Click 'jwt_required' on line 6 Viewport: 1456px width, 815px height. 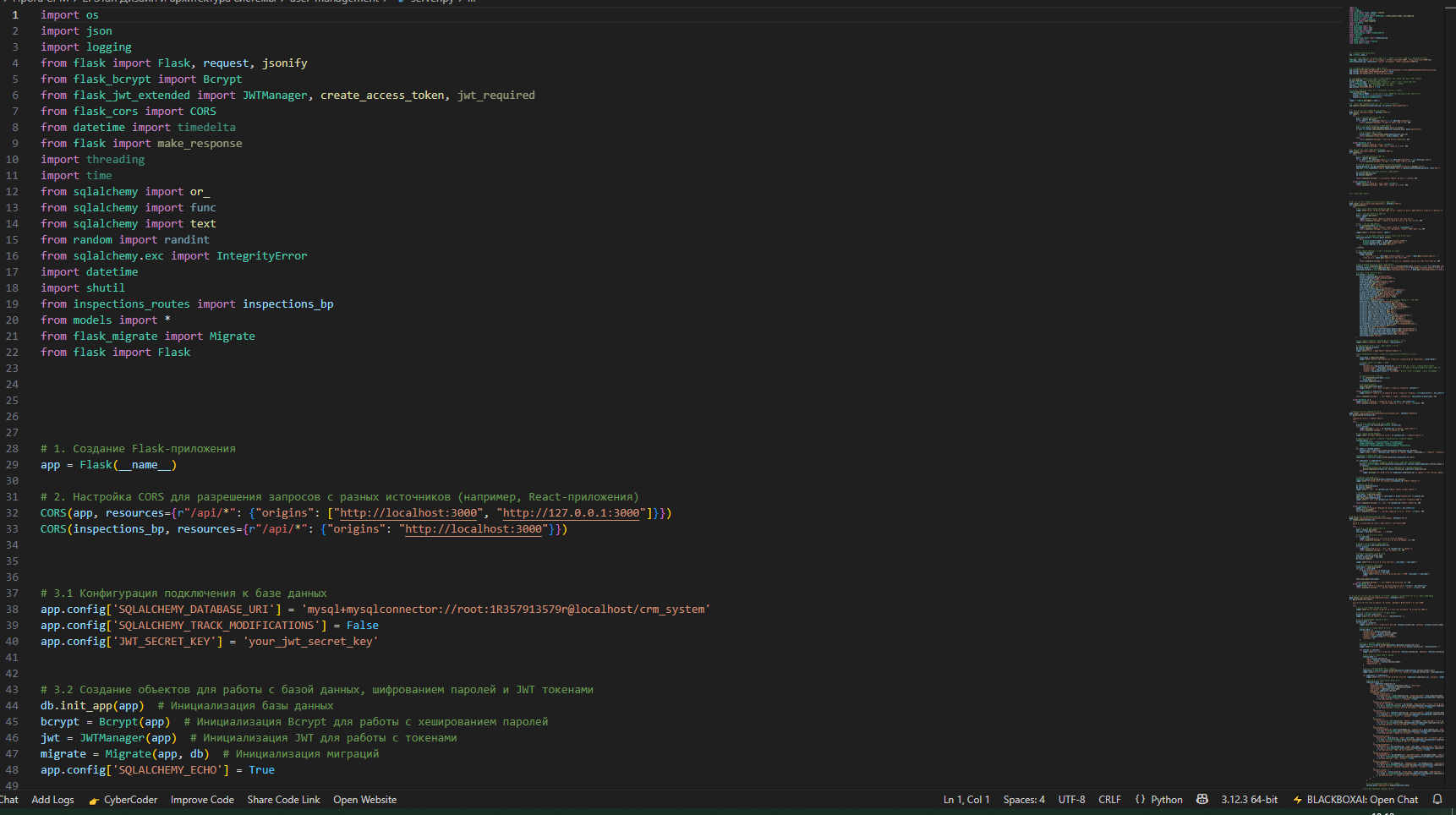pyautogui.click(x=496, y=96)
